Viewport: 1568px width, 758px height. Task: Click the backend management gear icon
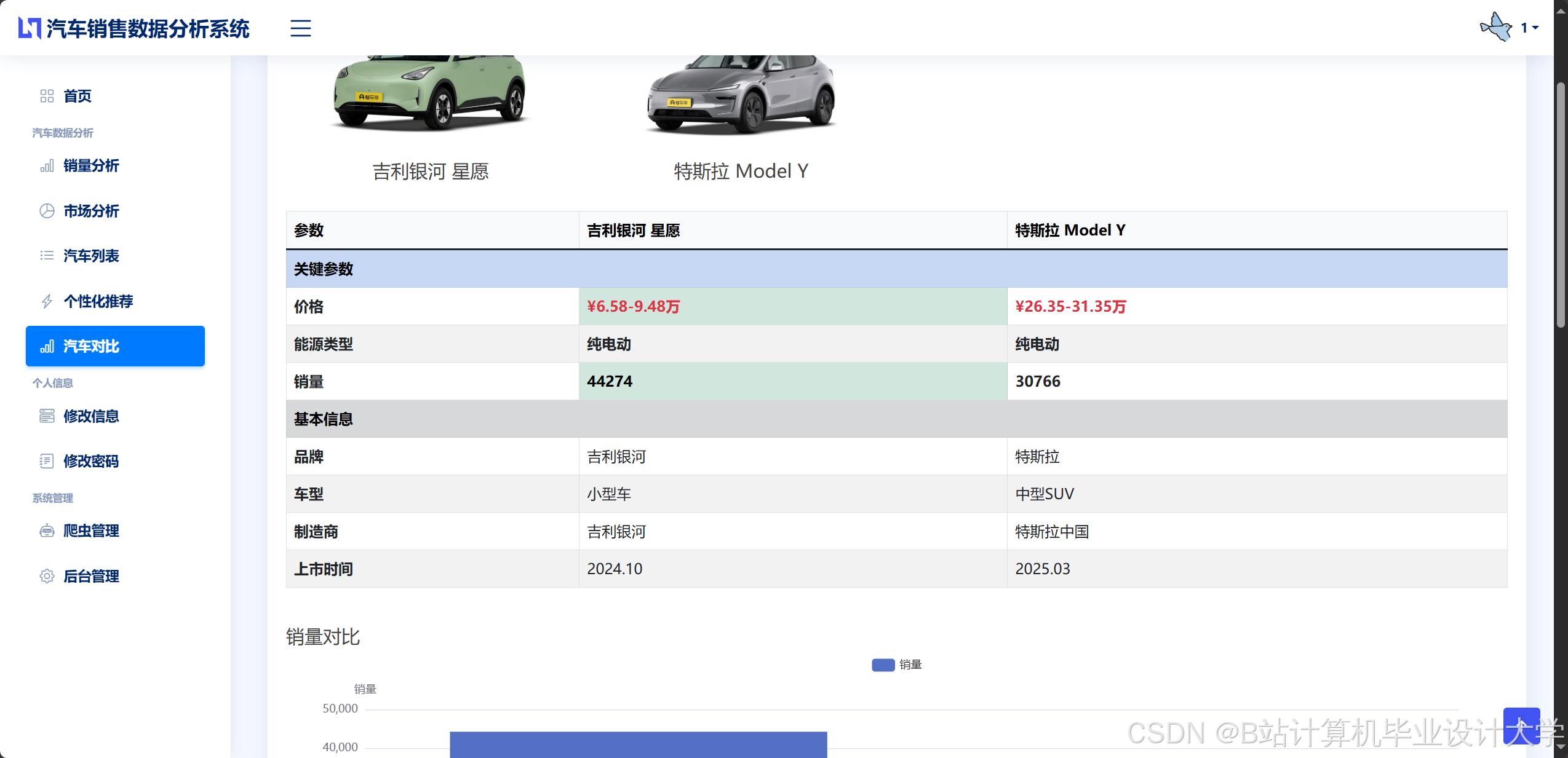47,576
